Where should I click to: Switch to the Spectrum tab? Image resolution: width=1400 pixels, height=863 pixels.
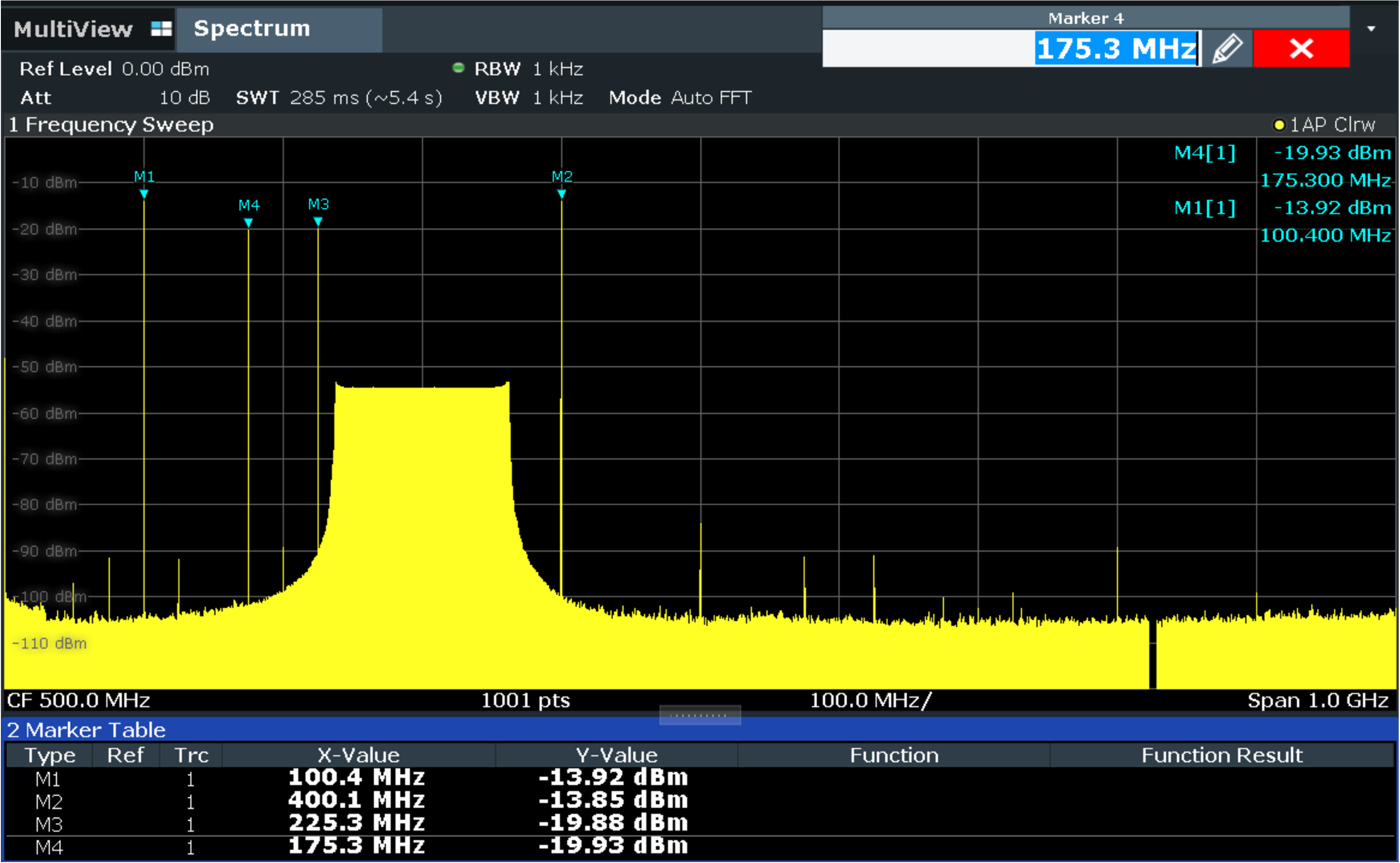[252, 28]
